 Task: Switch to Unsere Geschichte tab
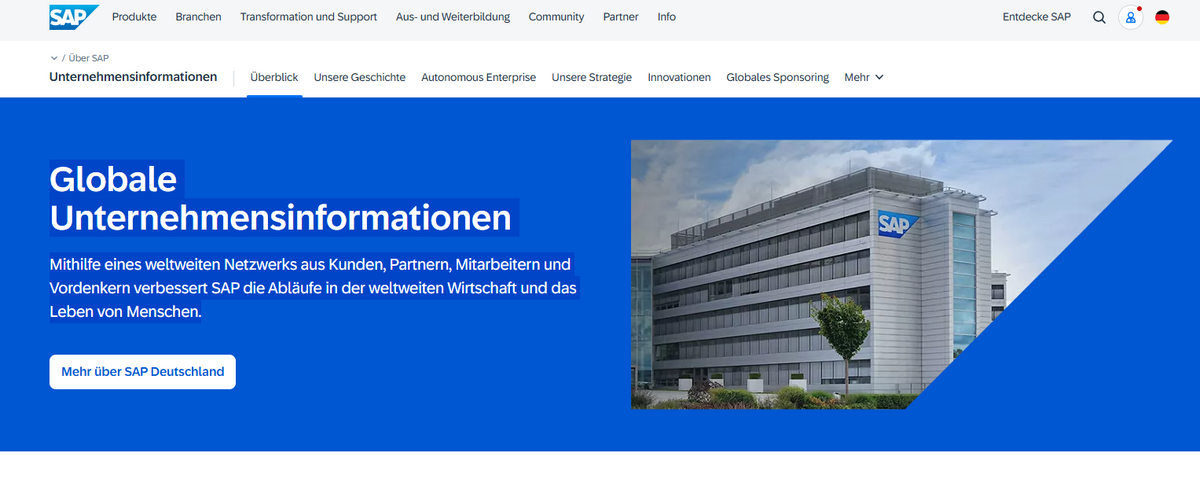tap(359, 77)
